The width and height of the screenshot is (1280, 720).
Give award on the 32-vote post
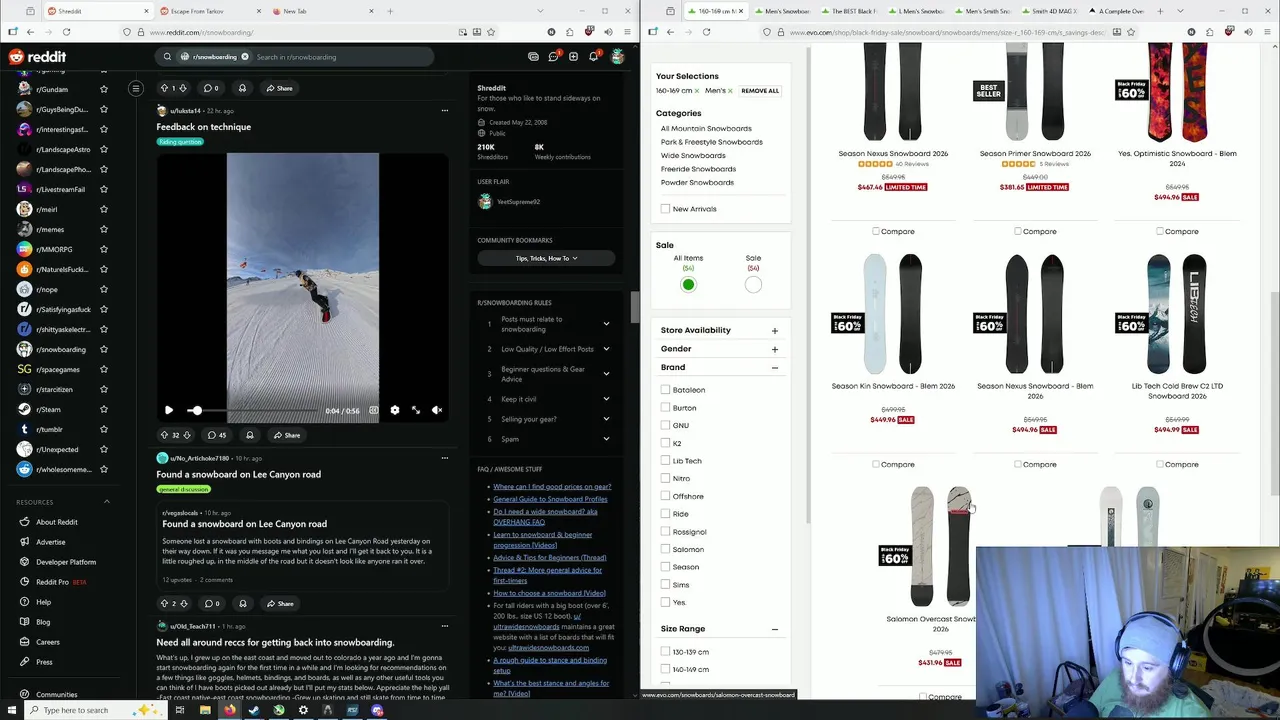click(250, 435)
